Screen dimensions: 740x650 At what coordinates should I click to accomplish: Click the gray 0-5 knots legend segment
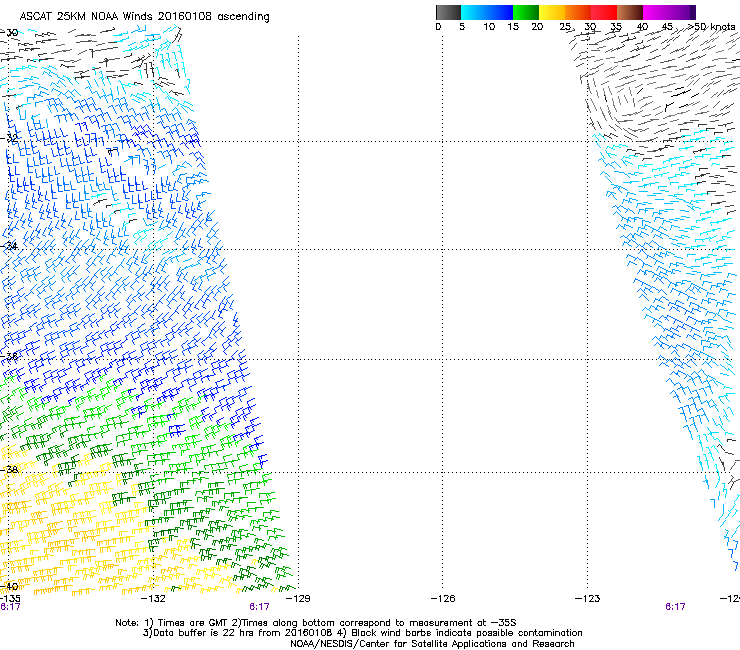click(448, 12)
